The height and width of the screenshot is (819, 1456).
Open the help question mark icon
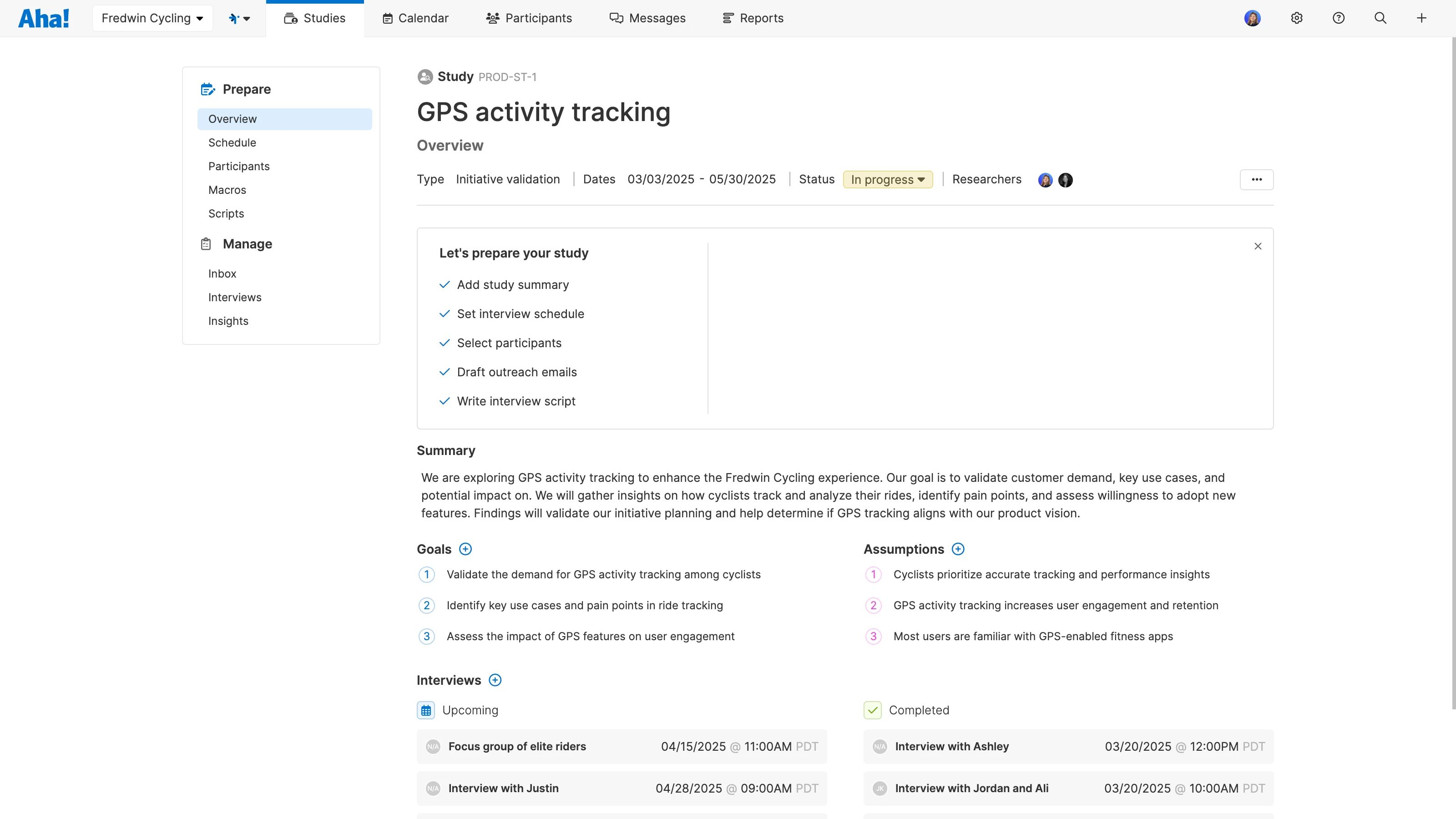[x=1339, y=18]
